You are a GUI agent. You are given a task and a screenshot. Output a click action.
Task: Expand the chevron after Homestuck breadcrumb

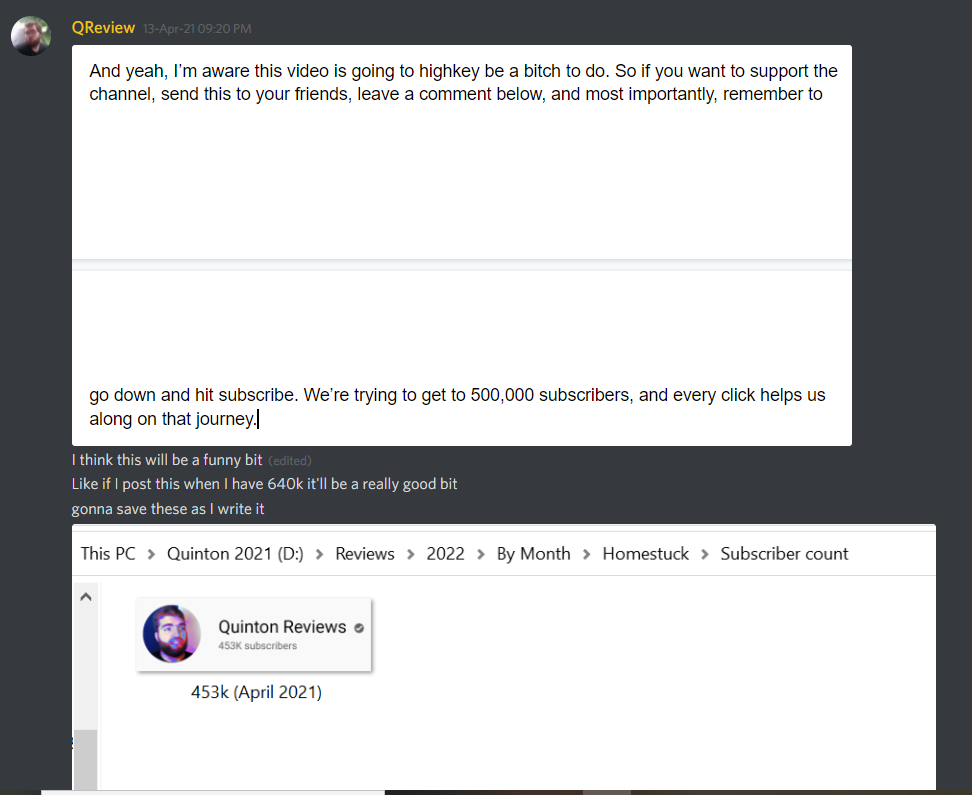coord(705,554)
